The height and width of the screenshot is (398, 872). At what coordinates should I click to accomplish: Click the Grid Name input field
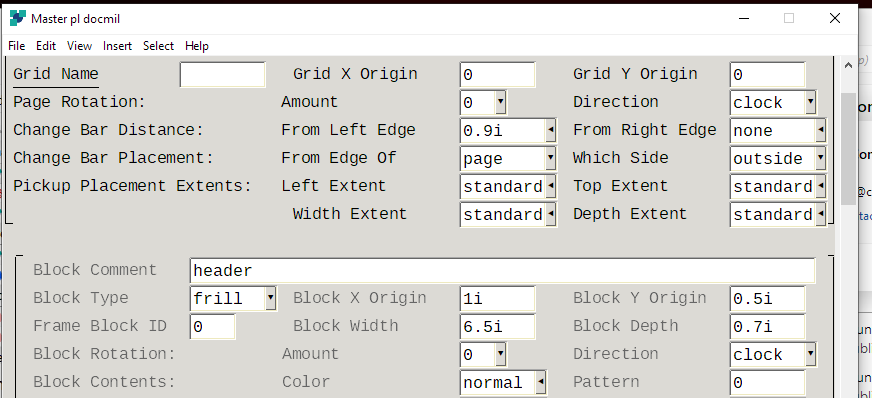222,74
